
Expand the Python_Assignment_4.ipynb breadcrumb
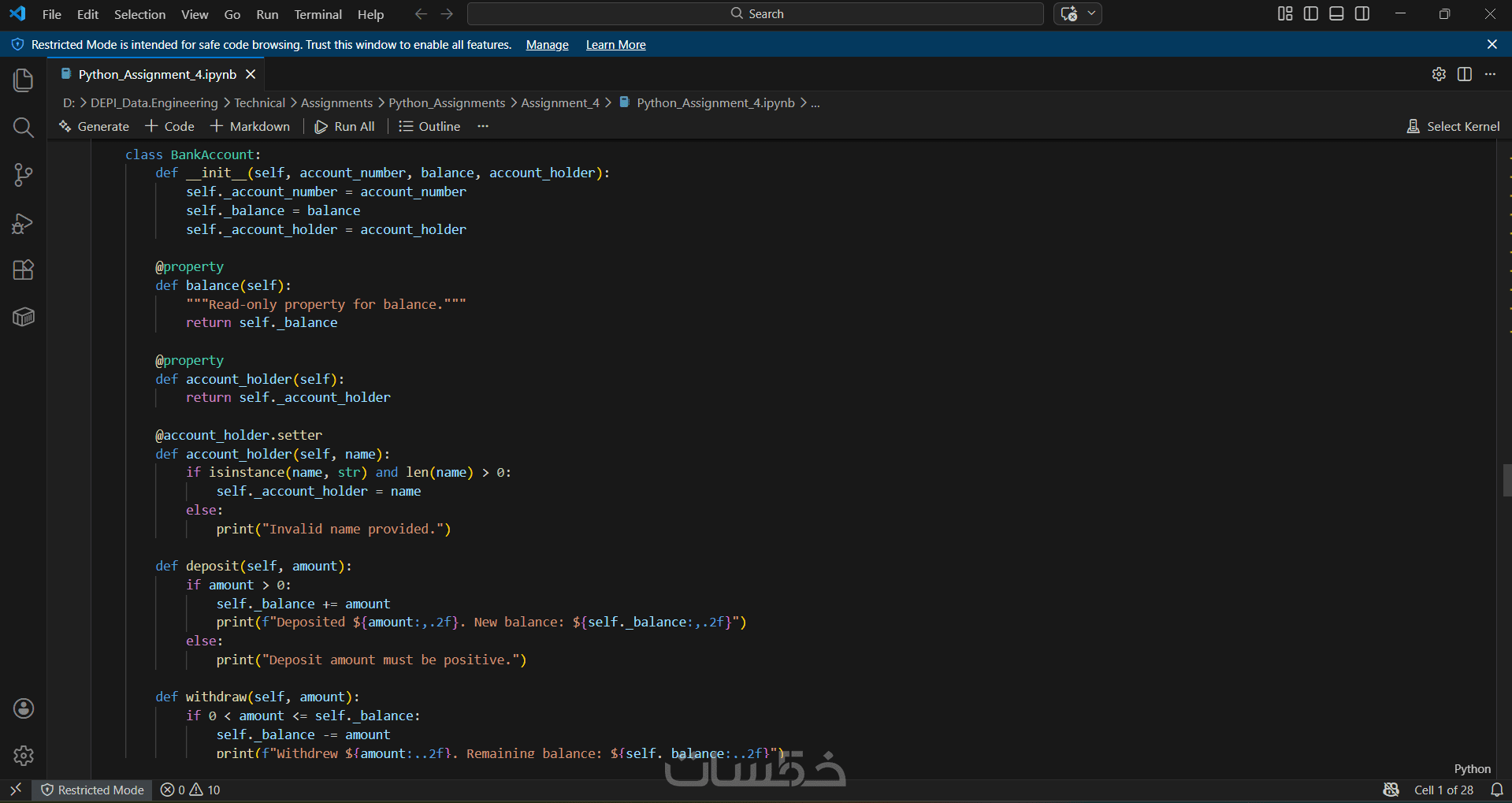715,103
